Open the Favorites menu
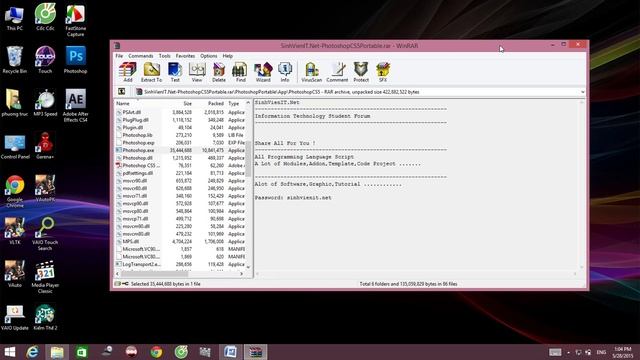The width and height of the screenshot is (640, 360). click(x=185, y=56)
